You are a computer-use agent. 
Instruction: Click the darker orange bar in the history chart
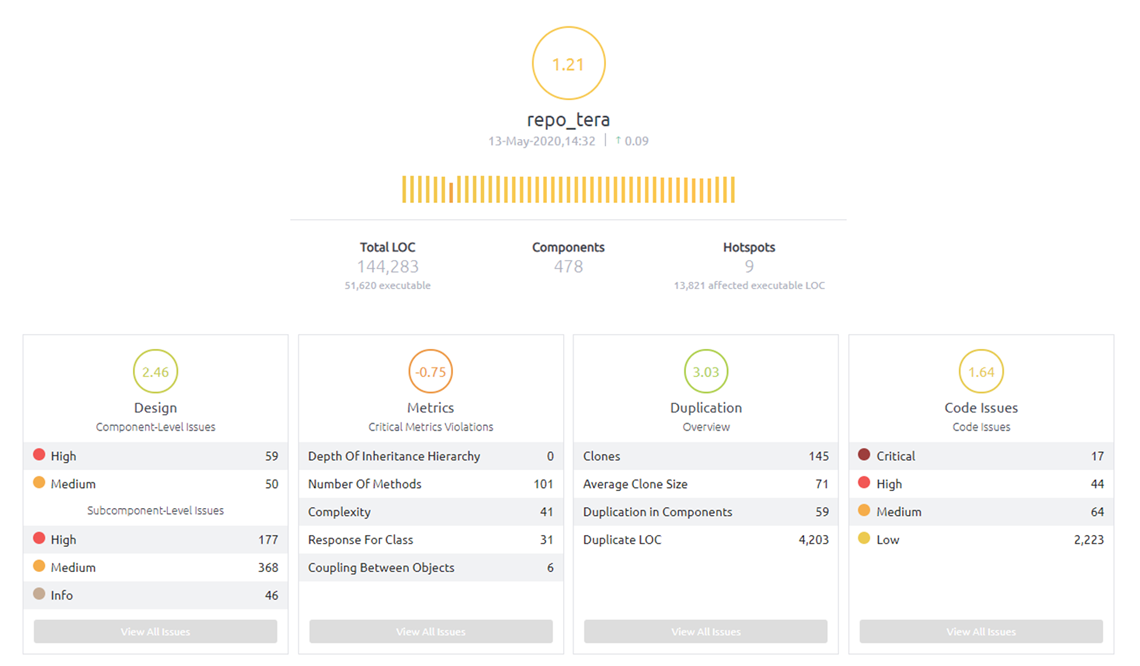click(x=451, y=193)
